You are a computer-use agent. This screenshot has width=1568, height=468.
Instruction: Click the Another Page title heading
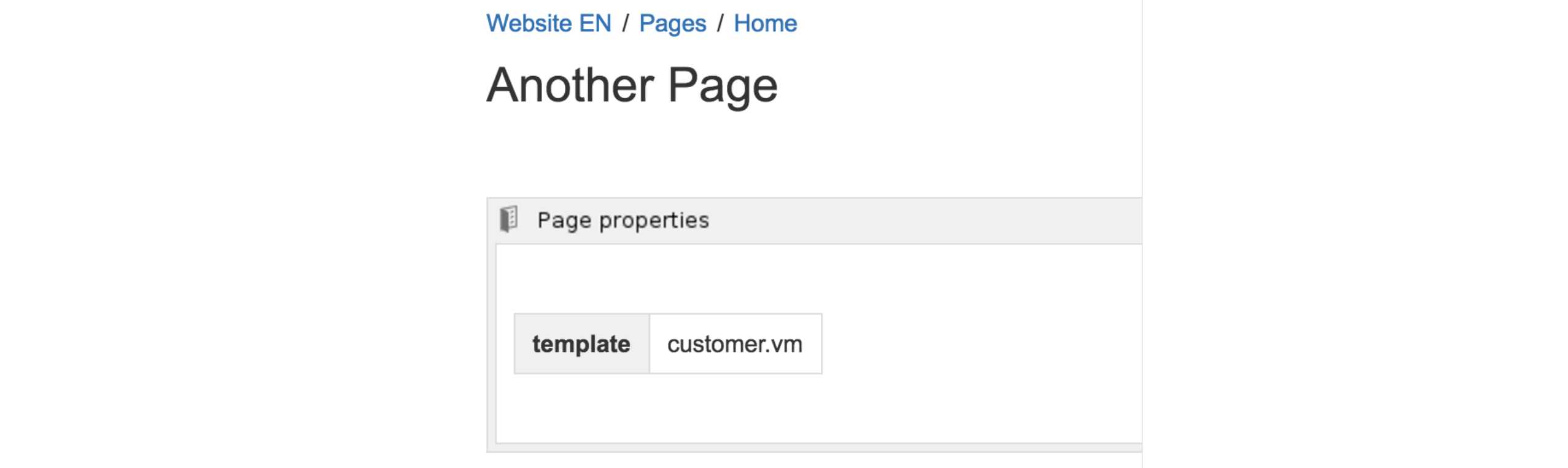point(632,85)
